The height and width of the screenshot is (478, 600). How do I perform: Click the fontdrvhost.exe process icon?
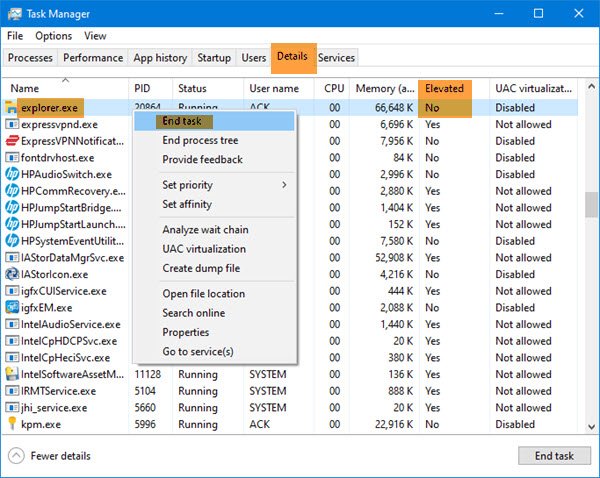pos(12,157)
